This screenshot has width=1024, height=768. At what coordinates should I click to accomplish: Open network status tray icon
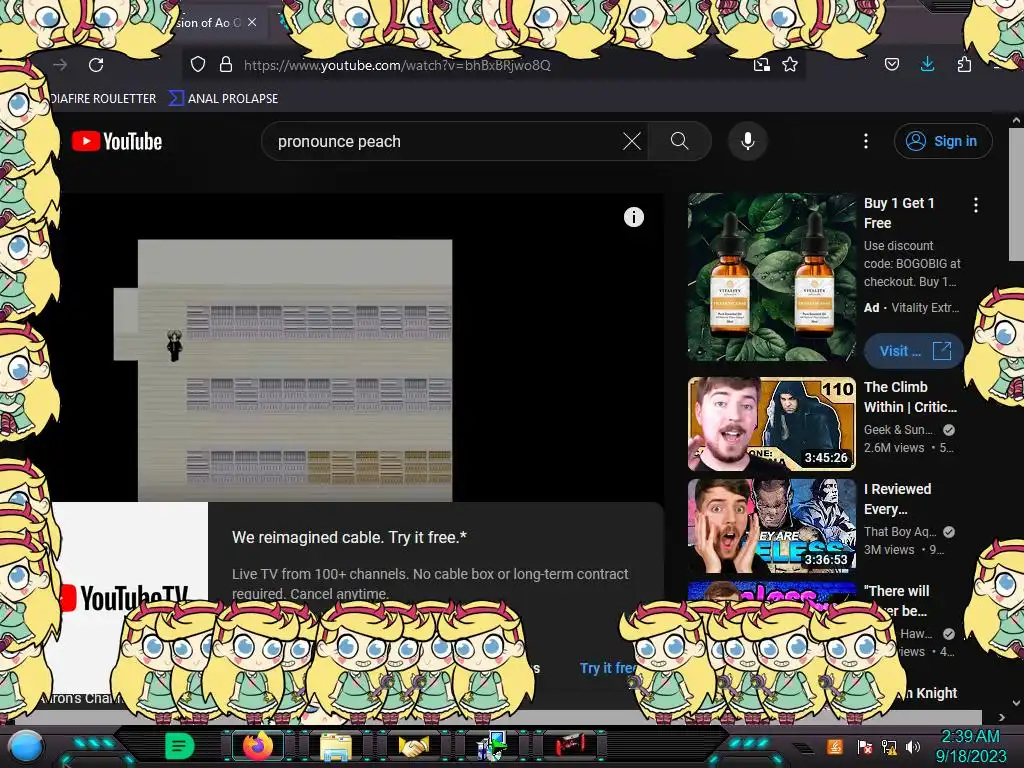(x=889, y=747)
